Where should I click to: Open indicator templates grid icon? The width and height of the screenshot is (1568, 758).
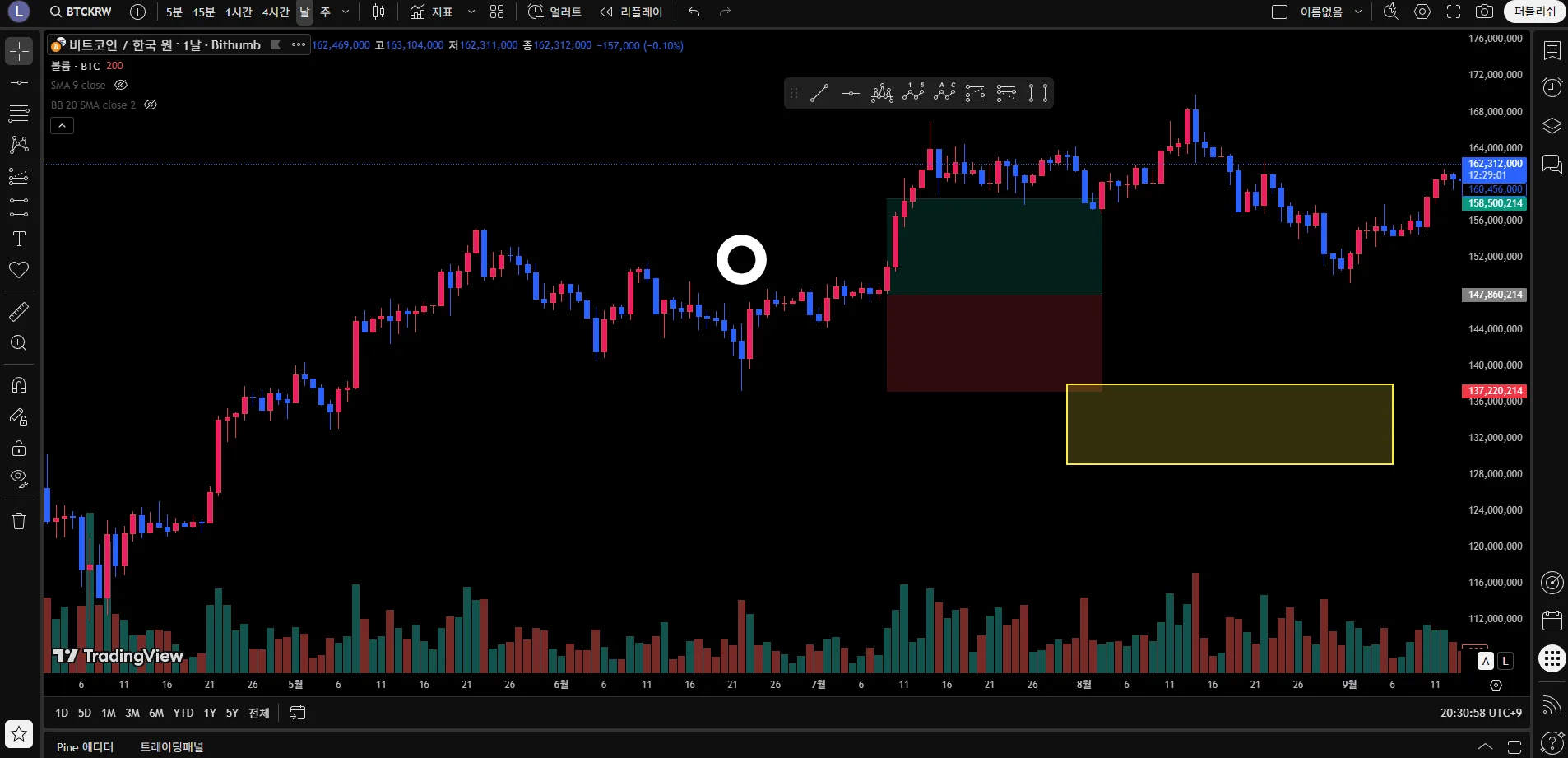click(497, 12)
